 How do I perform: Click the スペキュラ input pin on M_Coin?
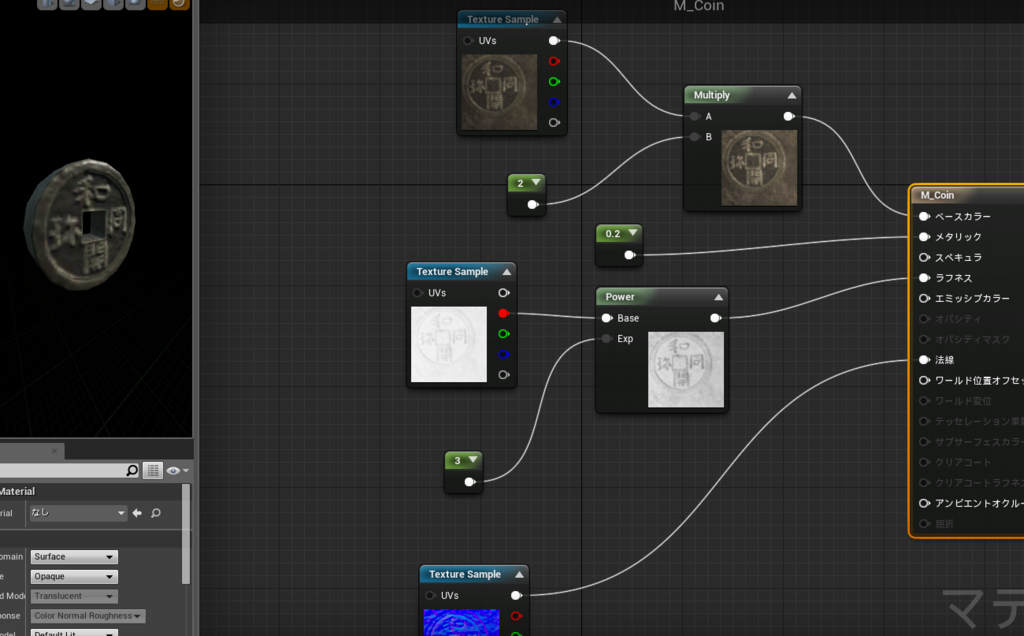point(924,257)
